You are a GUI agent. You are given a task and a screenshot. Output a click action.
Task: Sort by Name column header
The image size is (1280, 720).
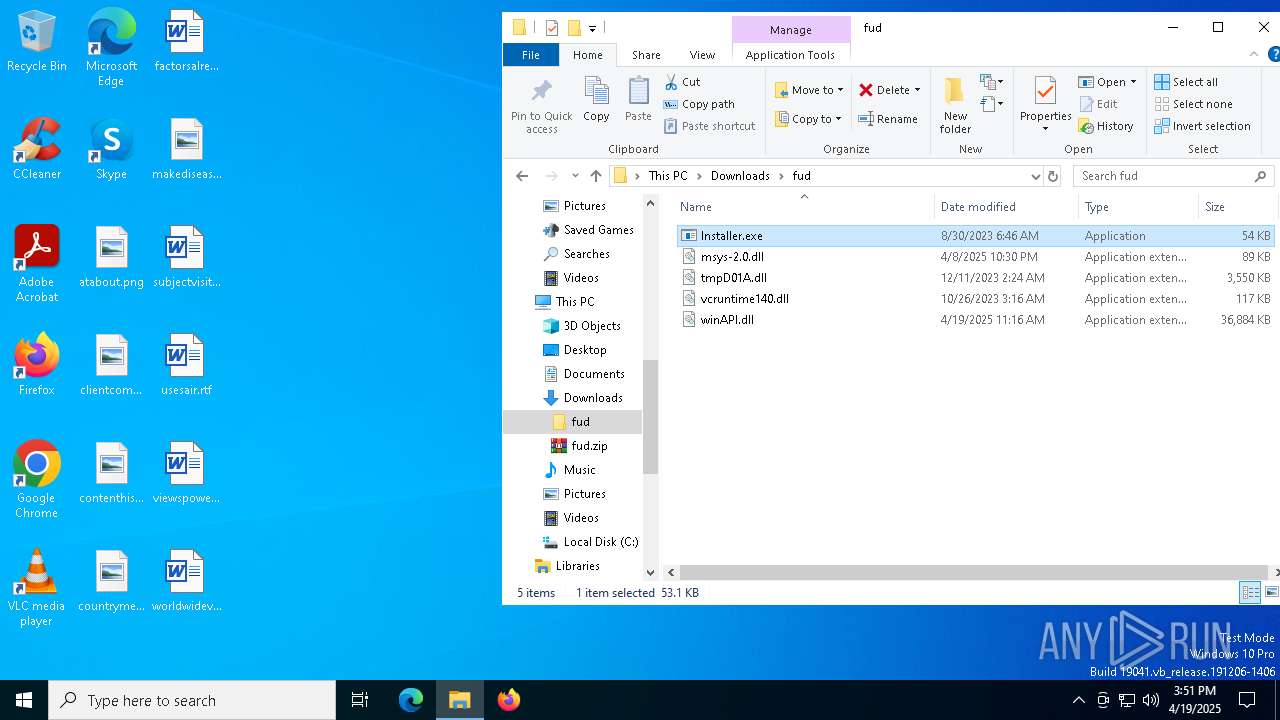pyautogui.click(x=804, y=207)
